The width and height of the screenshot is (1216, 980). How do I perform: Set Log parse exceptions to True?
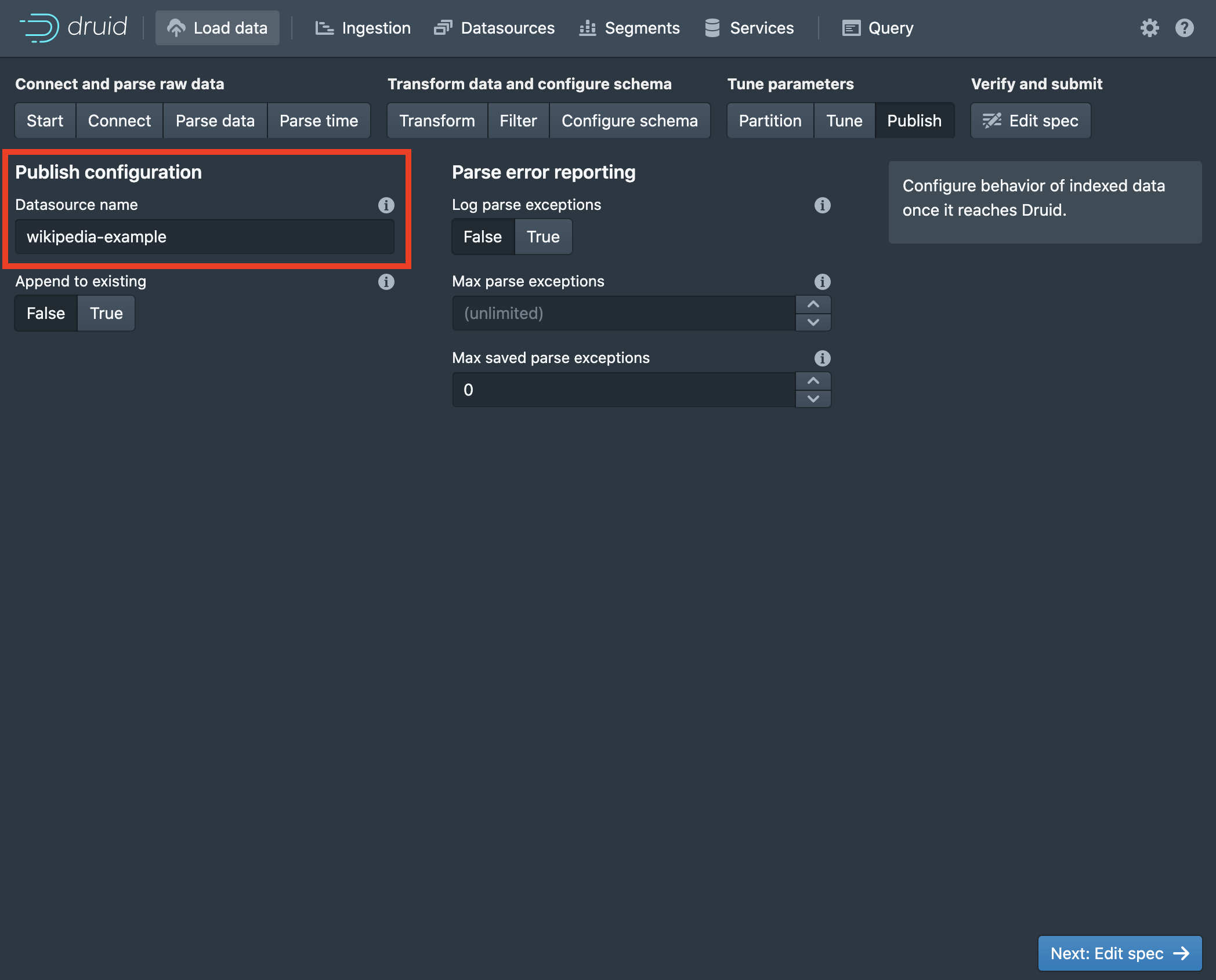pyautogui.click(x=543, y=237)
